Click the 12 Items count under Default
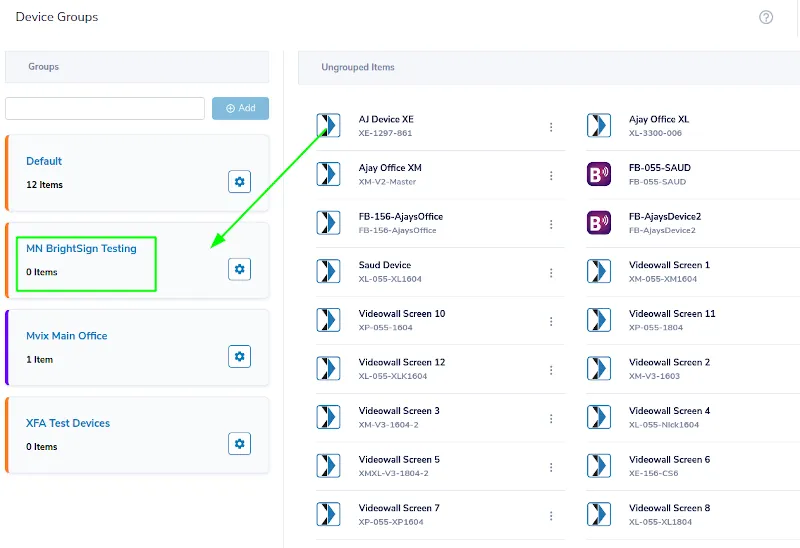Screen dimensions: 800x548 click(x=44, y=185)
